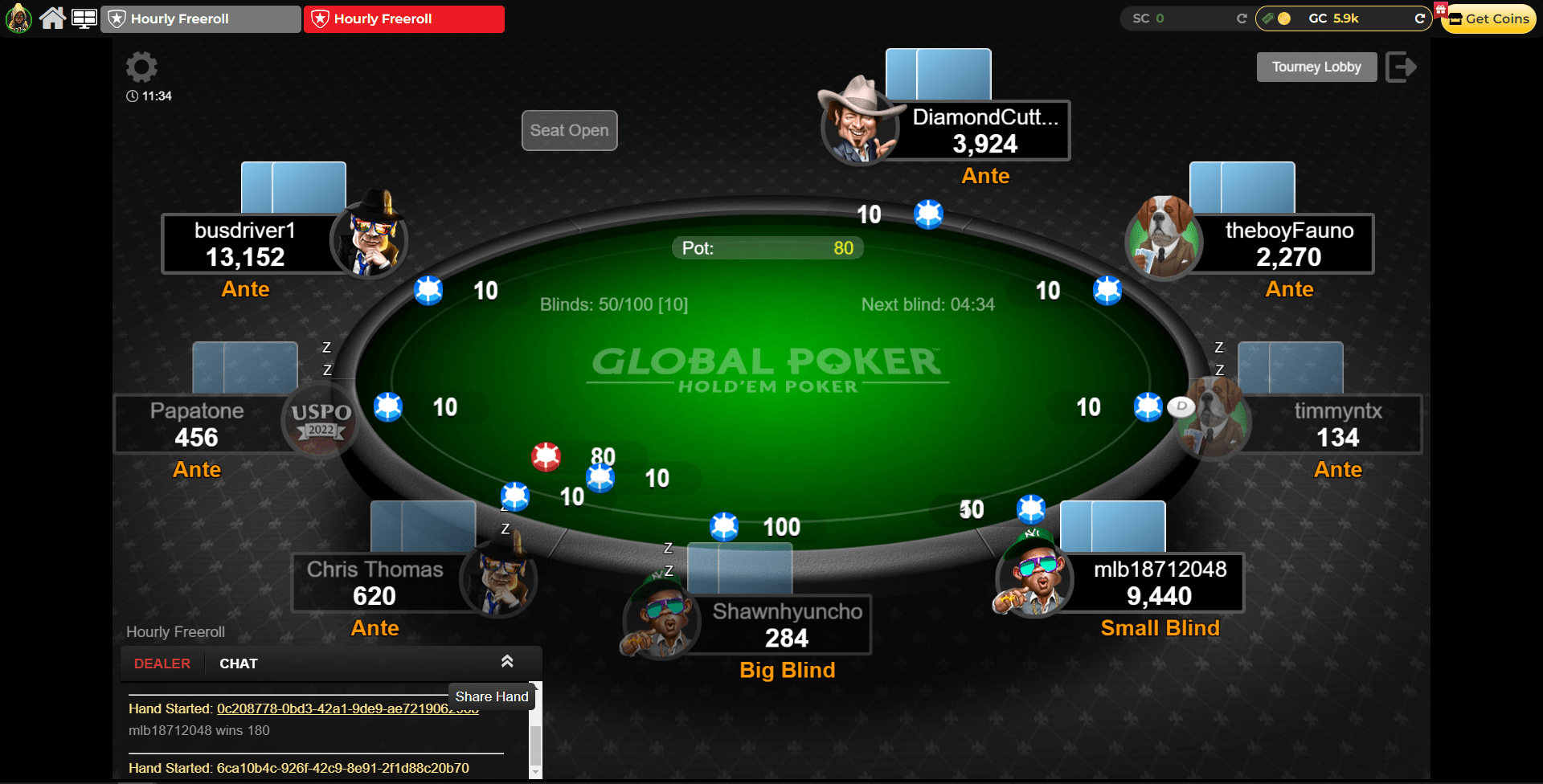The image size is (1543, 784).
Task: Click the Get Coins button
Action: click(1489, 18)
